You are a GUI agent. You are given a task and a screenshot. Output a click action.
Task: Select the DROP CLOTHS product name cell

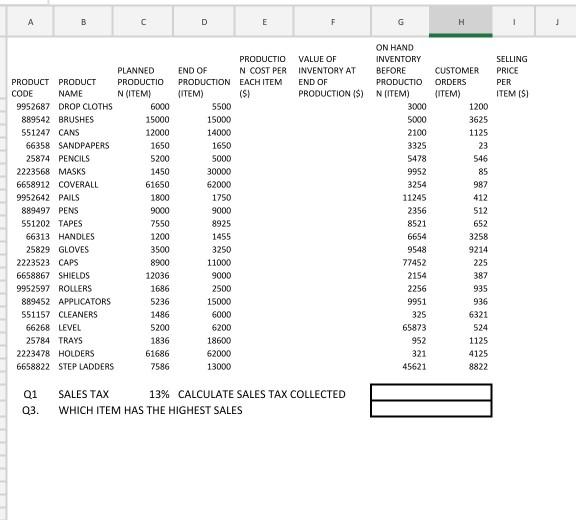(85, 106)
